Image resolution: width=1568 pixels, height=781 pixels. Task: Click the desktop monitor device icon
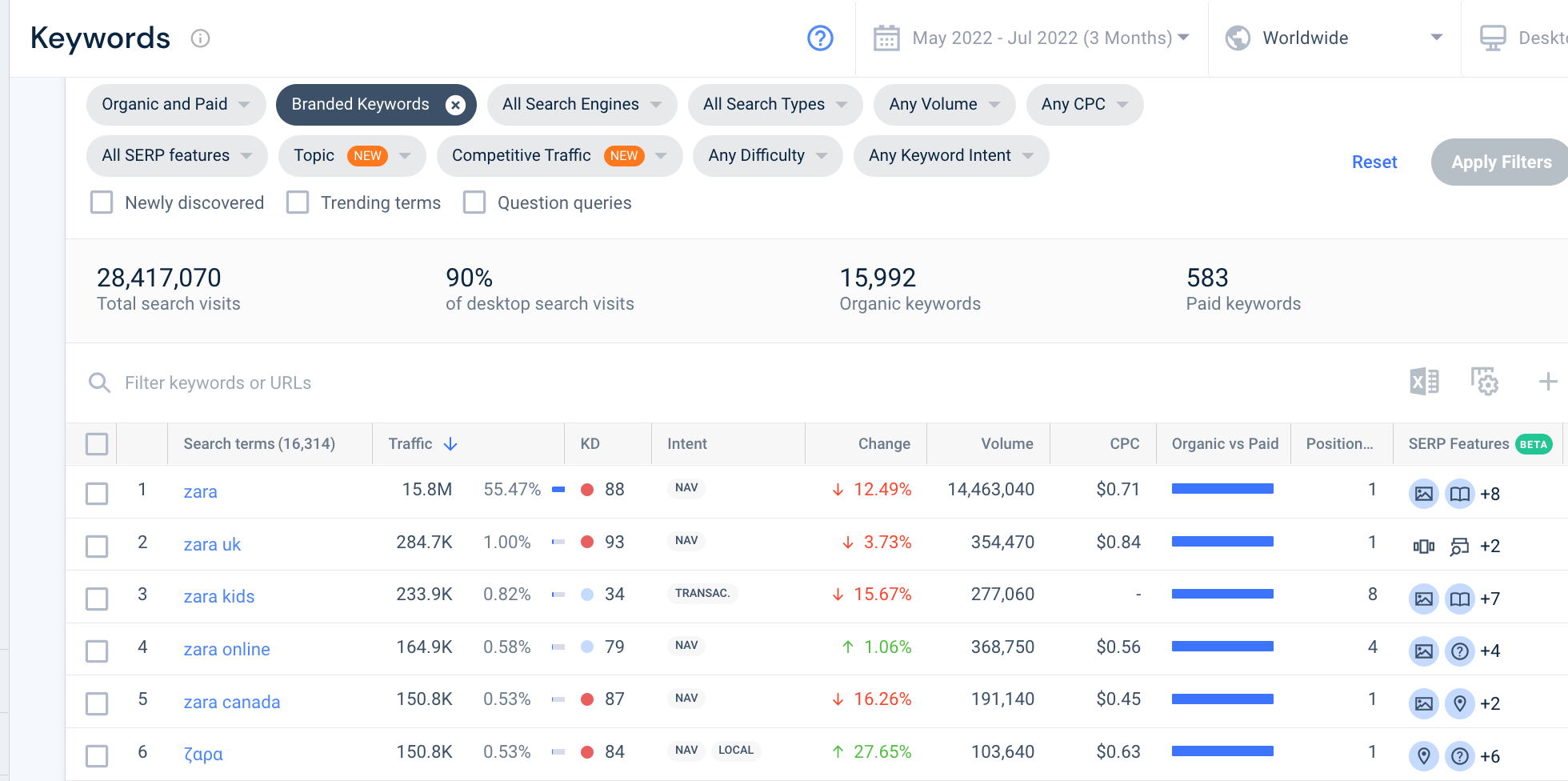1493,38
